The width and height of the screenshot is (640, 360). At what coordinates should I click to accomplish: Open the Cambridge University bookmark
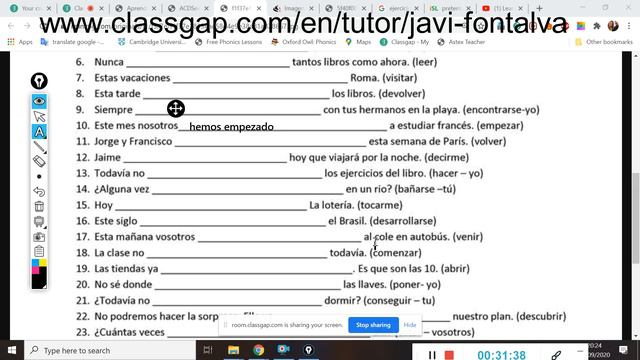click(152, 42)
